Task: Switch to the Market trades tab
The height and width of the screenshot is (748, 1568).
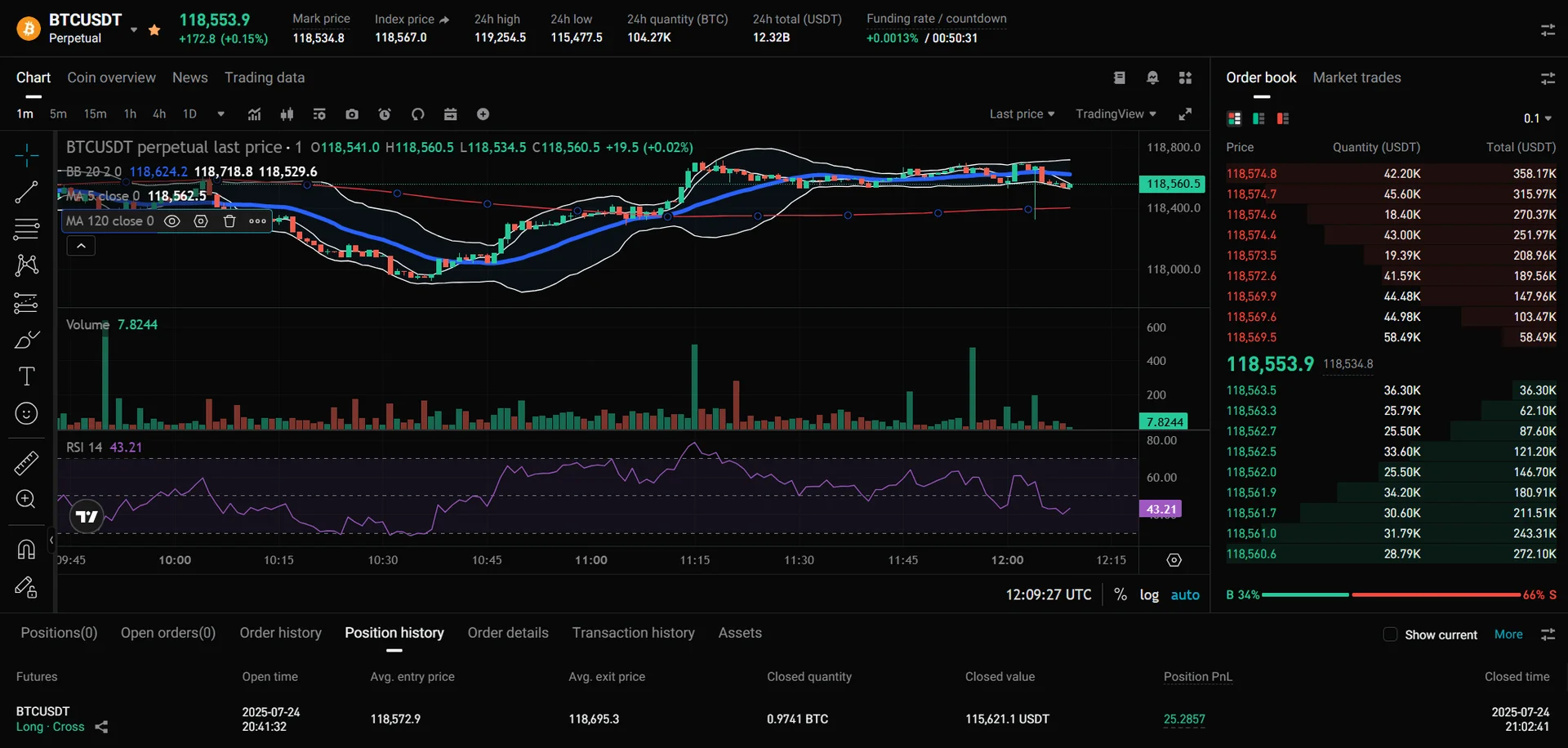Action: (1356, 78)
